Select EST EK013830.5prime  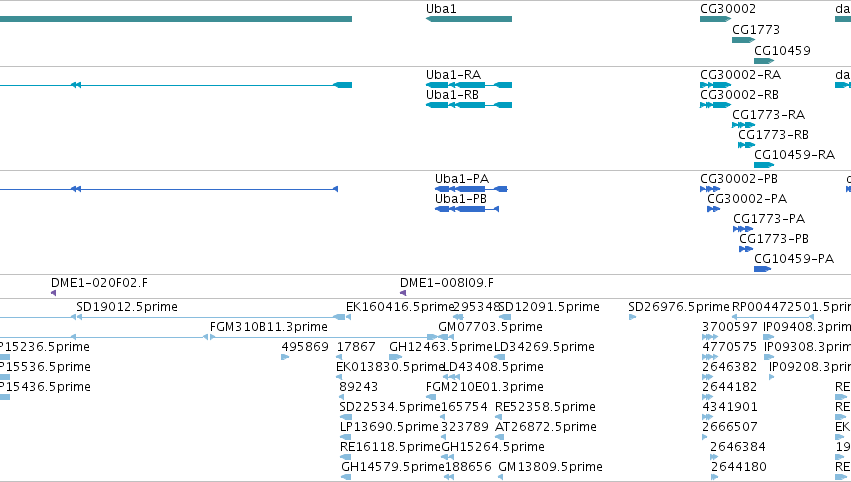(x=390, y=367)
